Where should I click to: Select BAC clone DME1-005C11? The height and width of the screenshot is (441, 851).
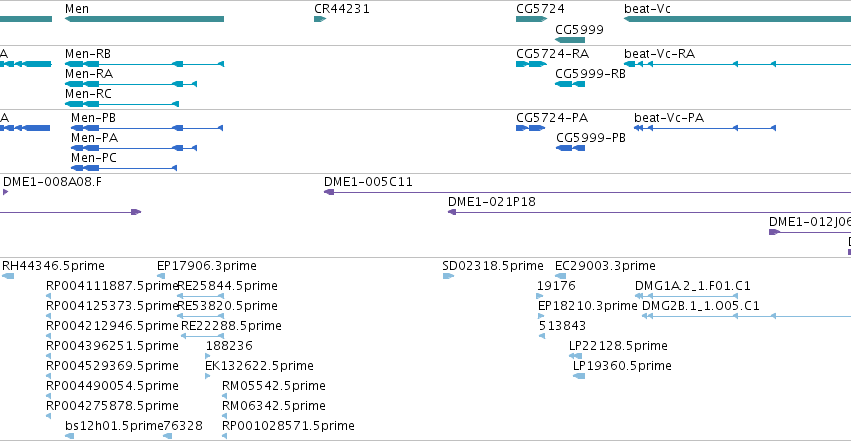[587, 192]
